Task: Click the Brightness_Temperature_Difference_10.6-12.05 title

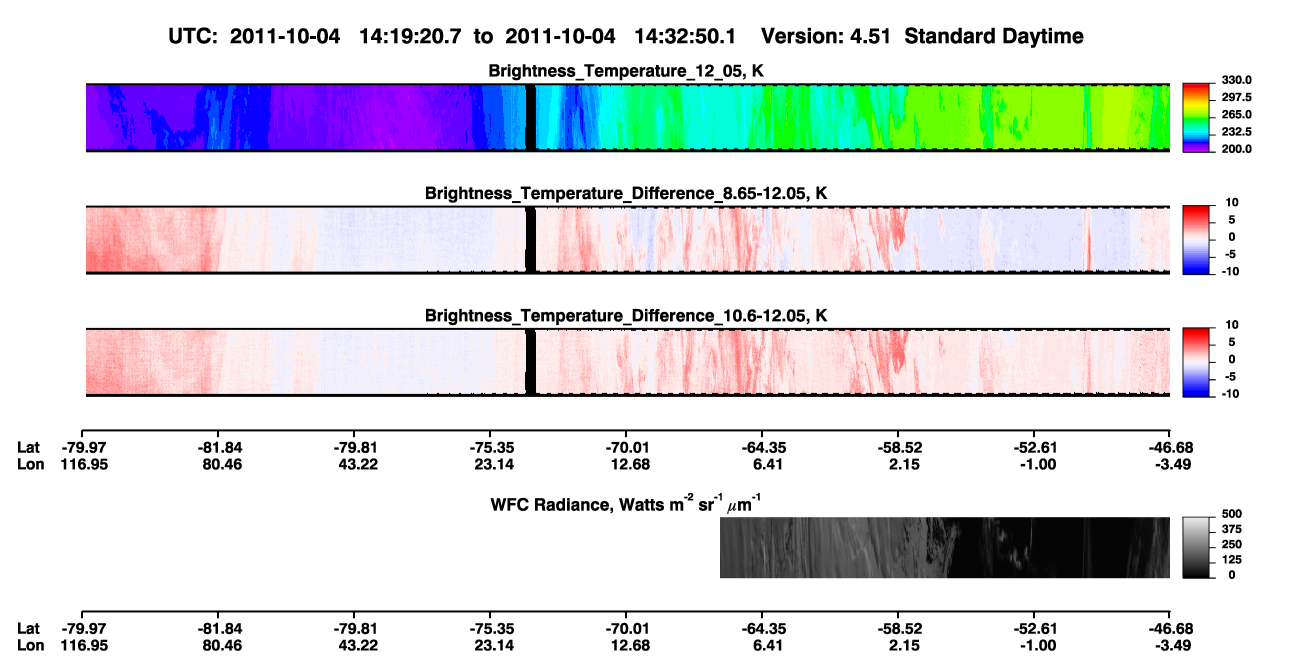Action: tap(627, 316)
